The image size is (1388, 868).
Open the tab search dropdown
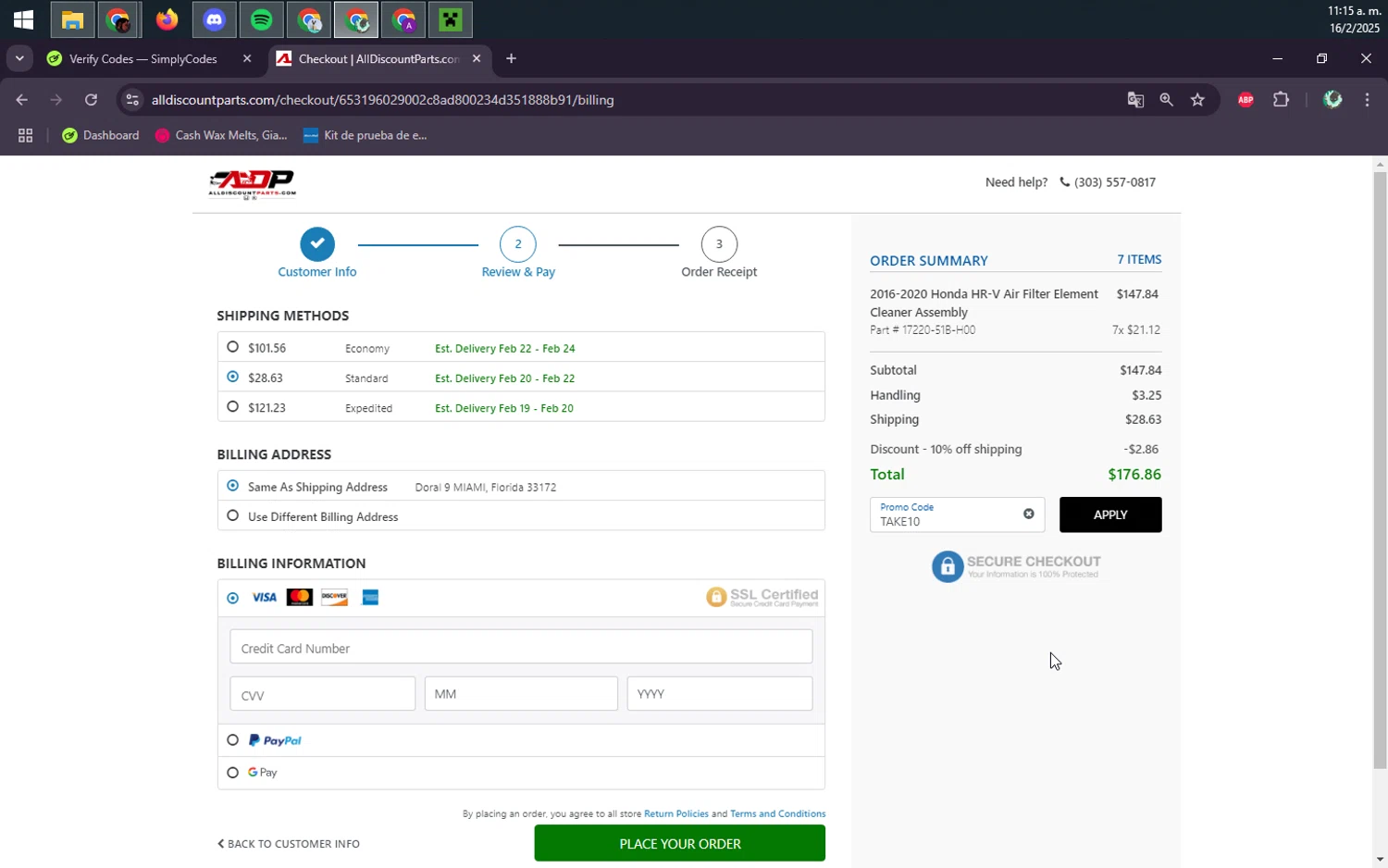pos(19,59)
